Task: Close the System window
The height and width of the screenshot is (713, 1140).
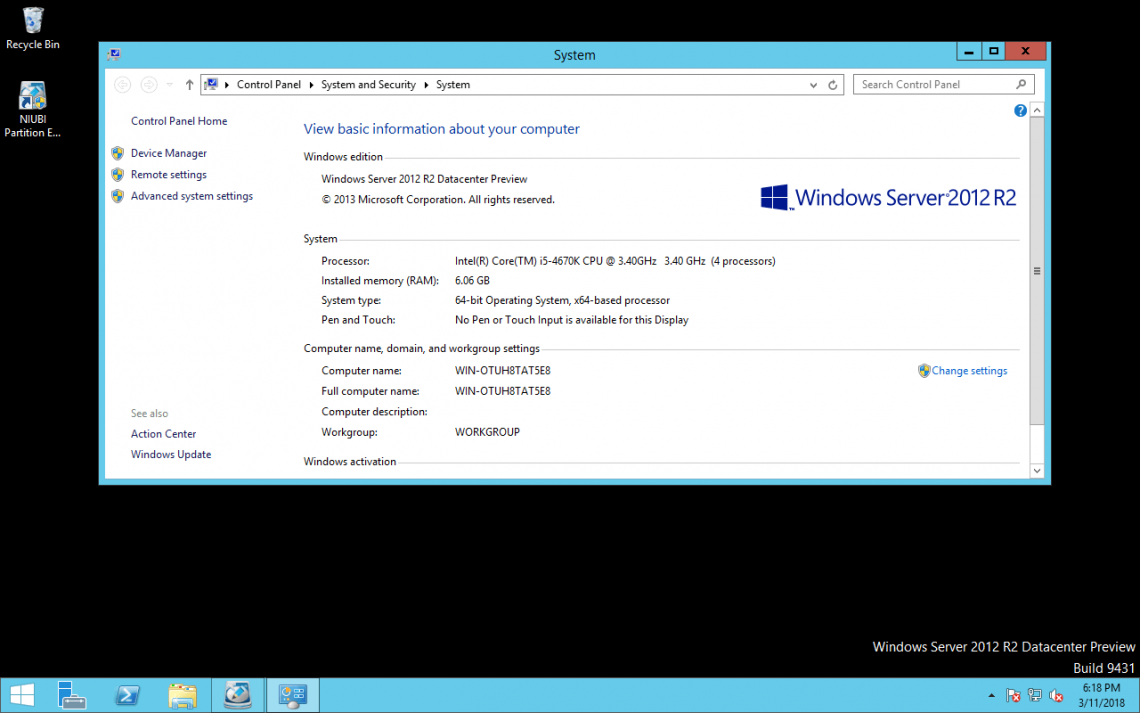Action: pos(1025,52)
